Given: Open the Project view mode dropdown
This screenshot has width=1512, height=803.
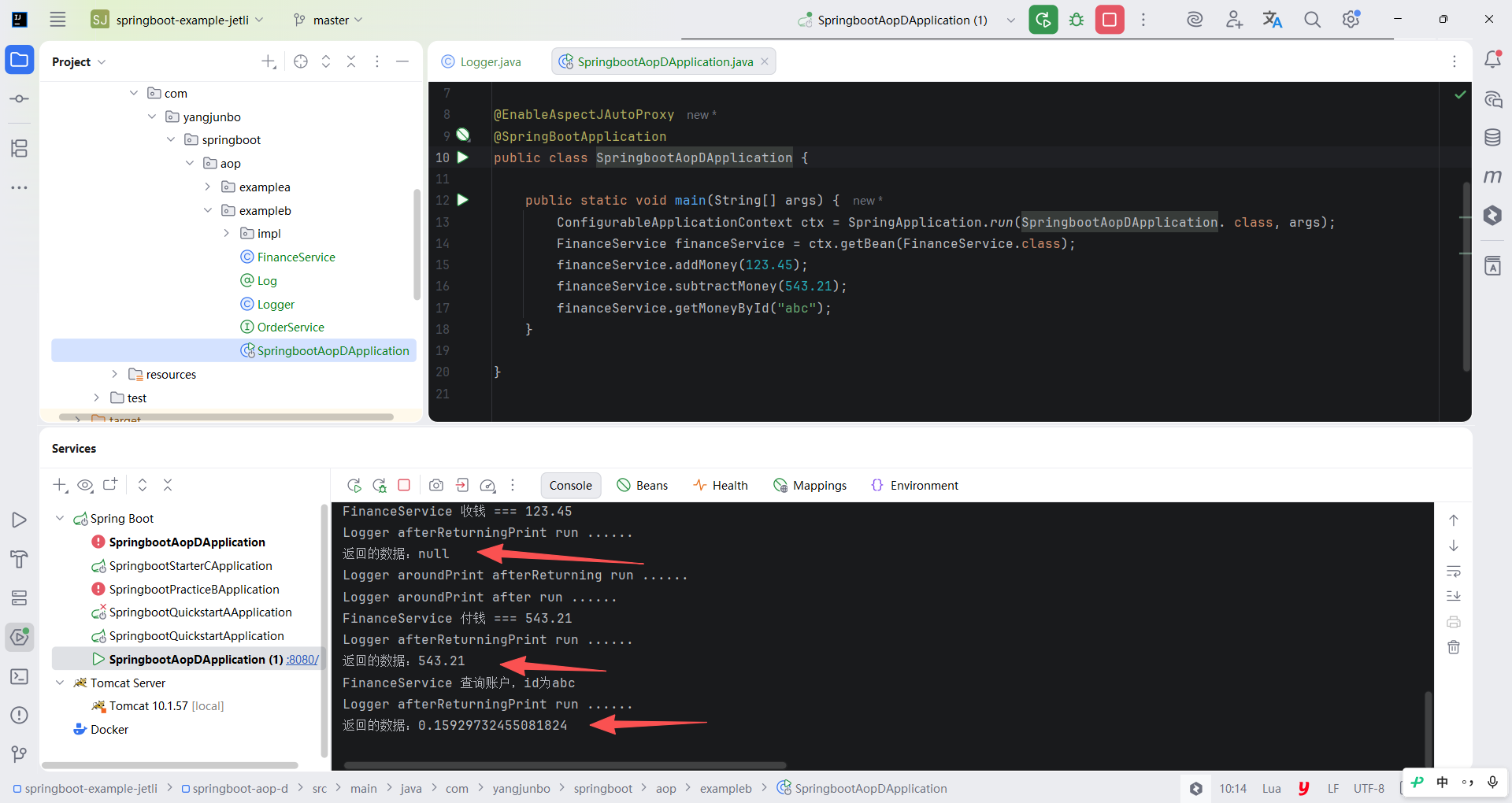Looking at the screenshot, I should point(79,61).
